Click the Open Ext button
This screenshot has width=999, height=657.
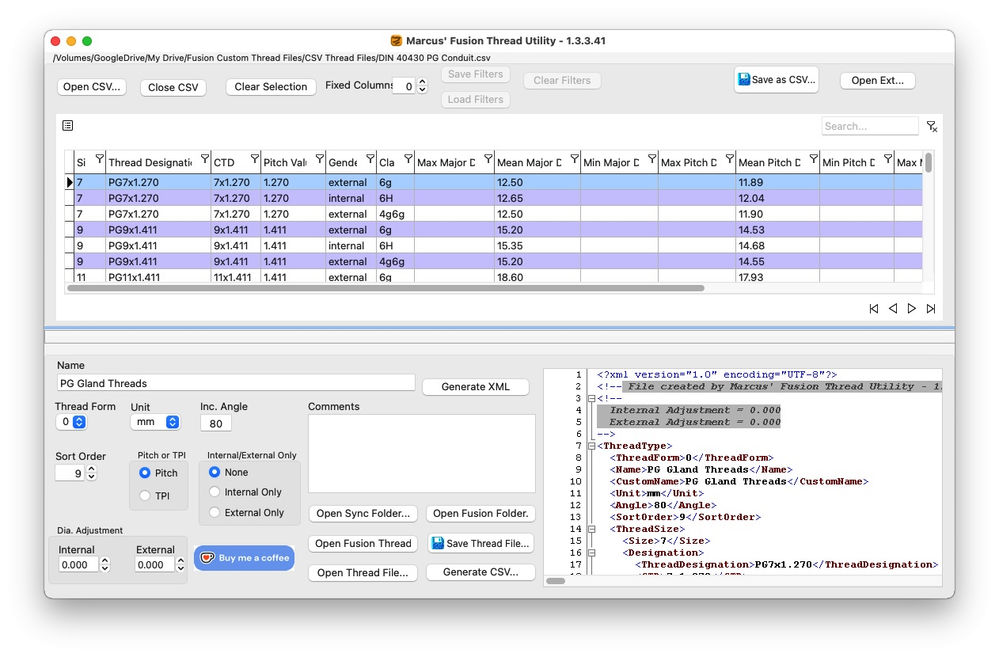(877, 80)
